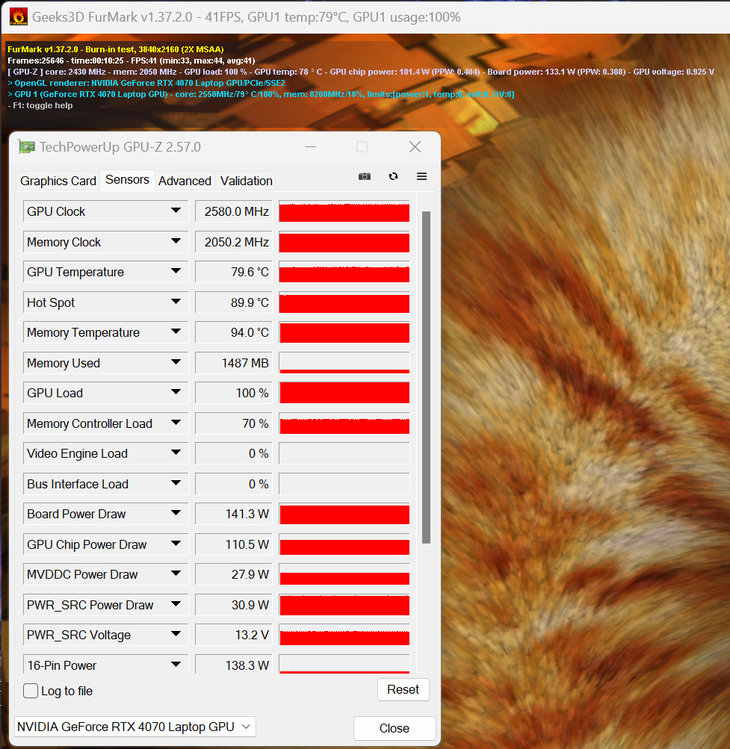
Task: Click the GPU-Z app icon in title bar
Action: pyautogui.click(x=26, y=147)
